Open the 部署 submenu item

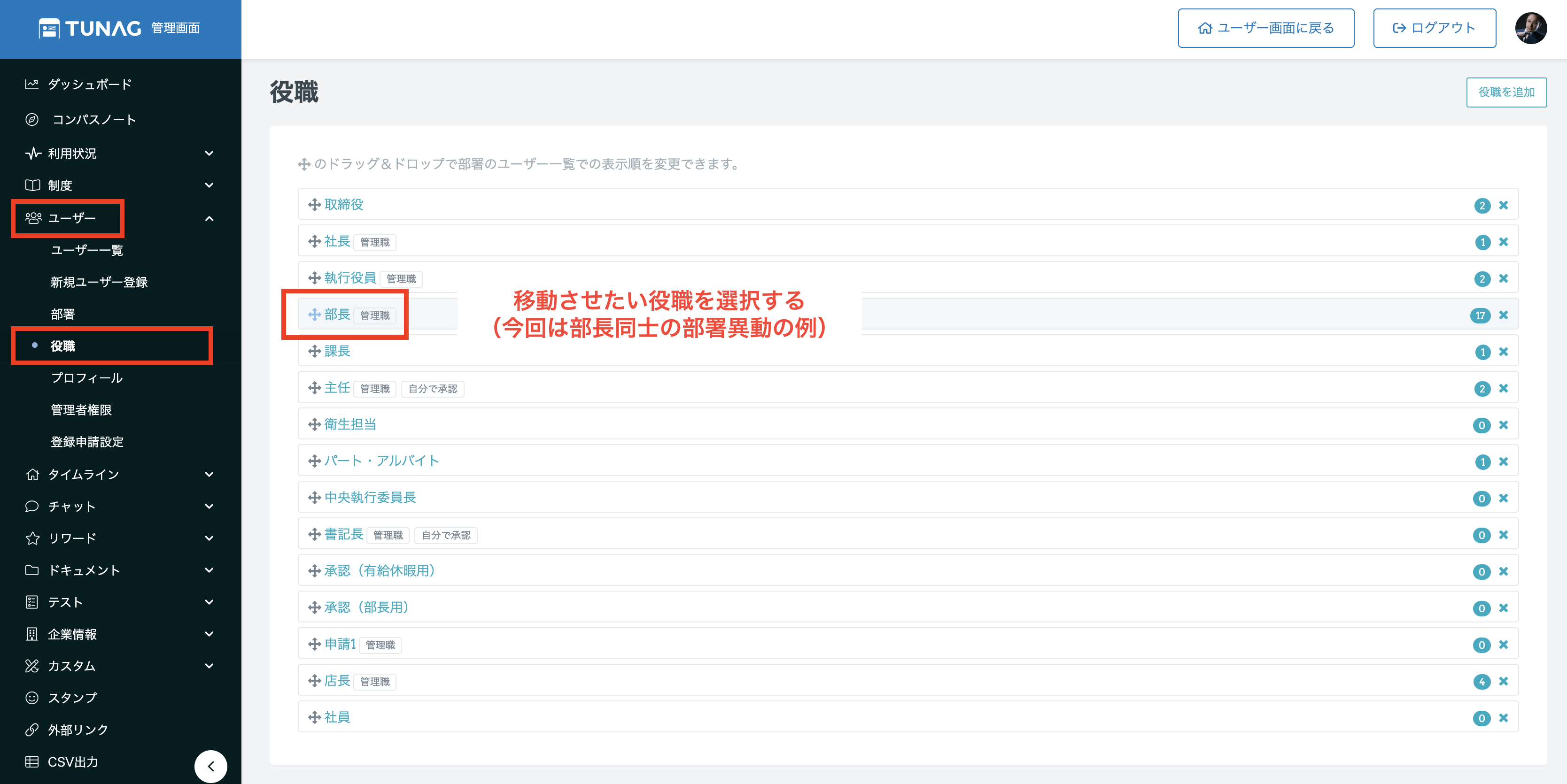pyautogui.click(x=62, y=314)
